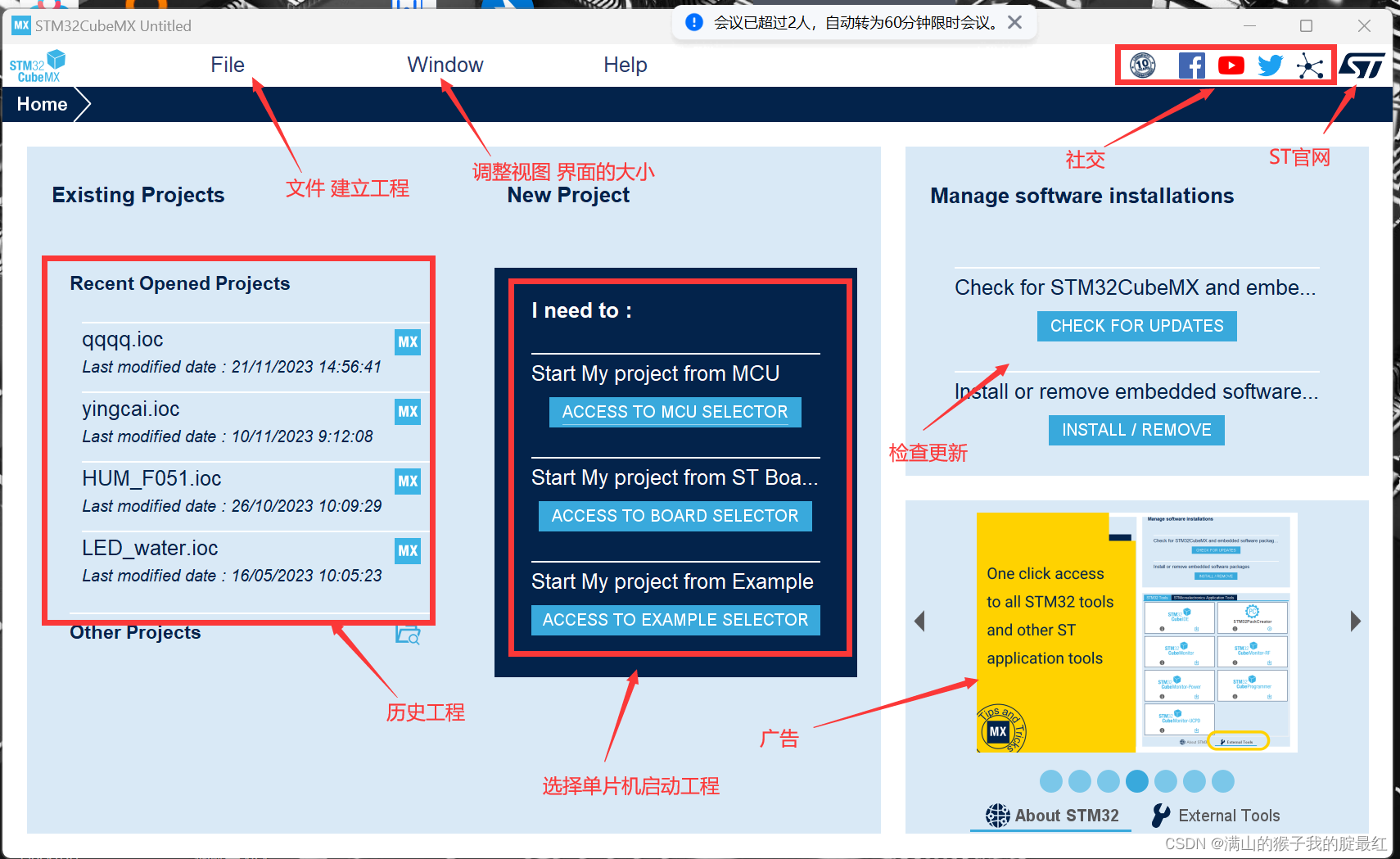
Task: Select the third carousel dot
Action: pyautogui.click(x=1109, y=781)
